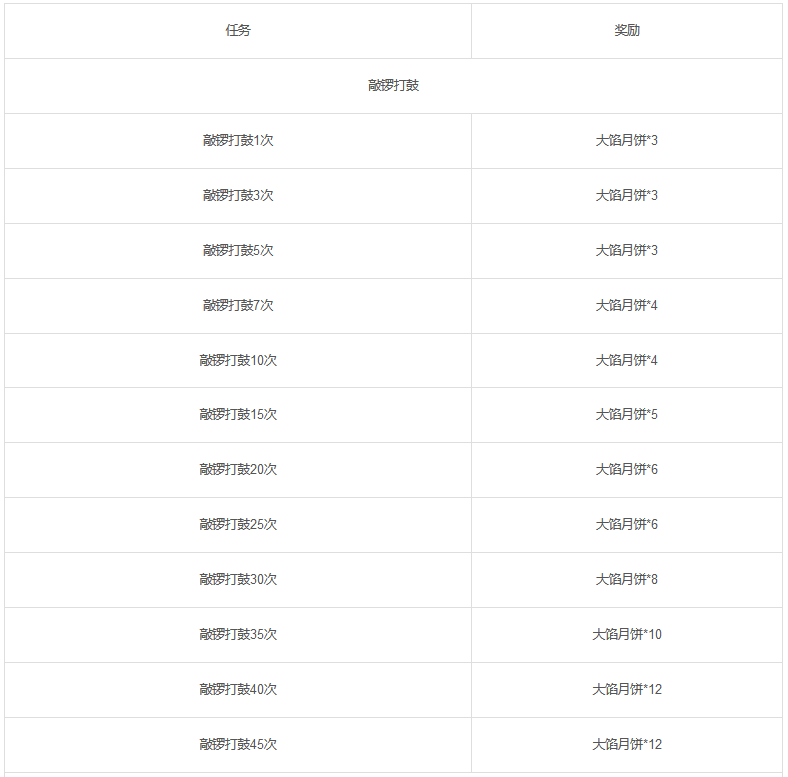The height and width of the screenshot is (777, 788).
Task: Click the 敲锣打鼓35次 task cell
Action: pyautogui.click(x=238, y=635)
